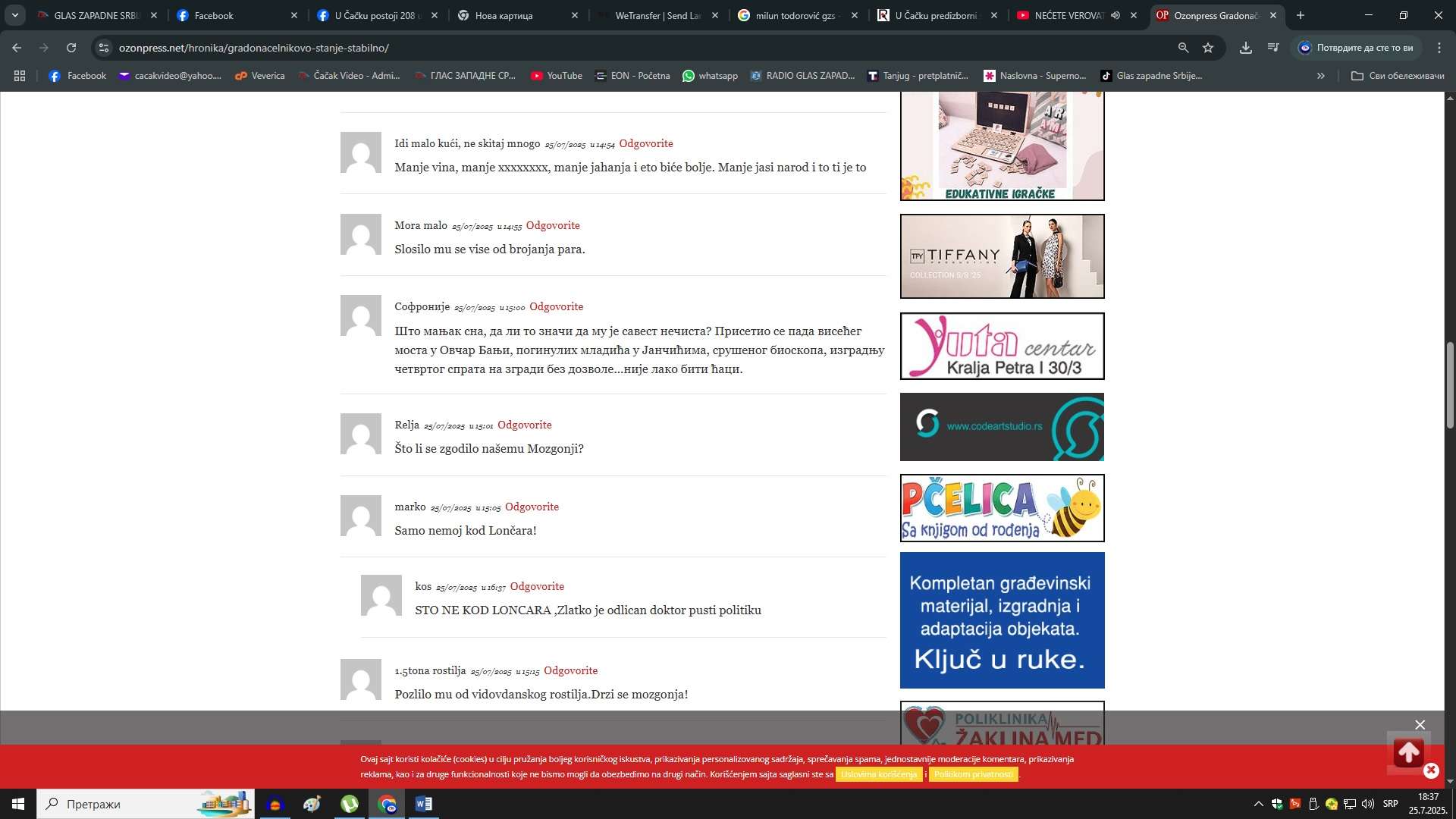This screenshot has height=819, width=1456.
Task: Open Сви обележивачи folder
Action: (x=1398, y=76)
